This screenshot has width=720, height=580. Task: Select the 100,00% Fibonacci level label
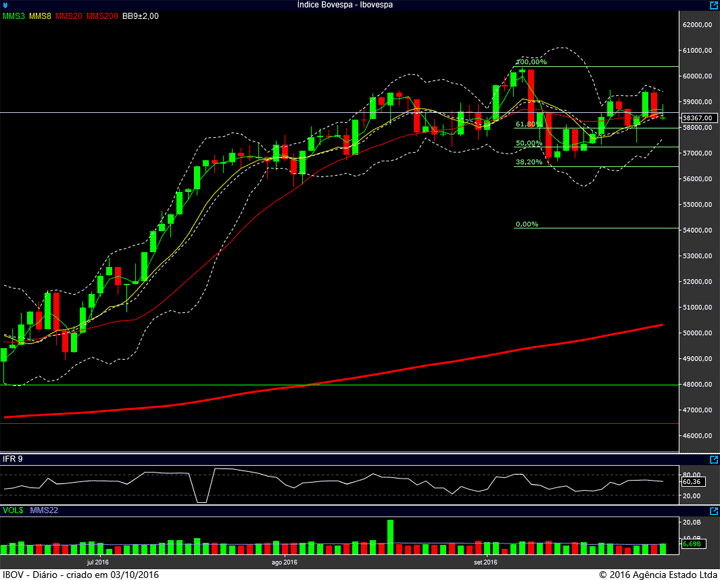click(531, 62)
